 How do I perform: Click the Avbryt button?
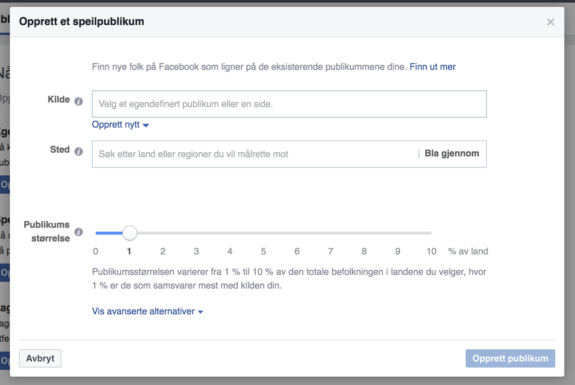(40, 358)
